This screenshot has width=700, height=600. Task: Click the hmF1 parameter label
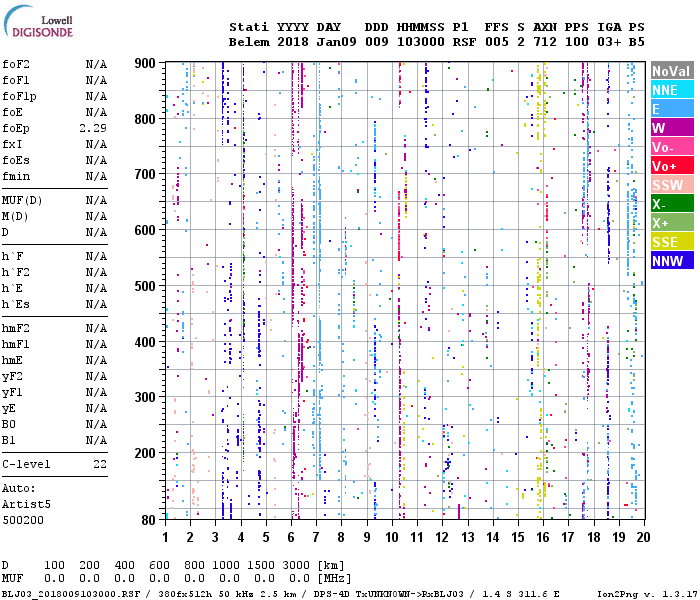click(16, 344)
